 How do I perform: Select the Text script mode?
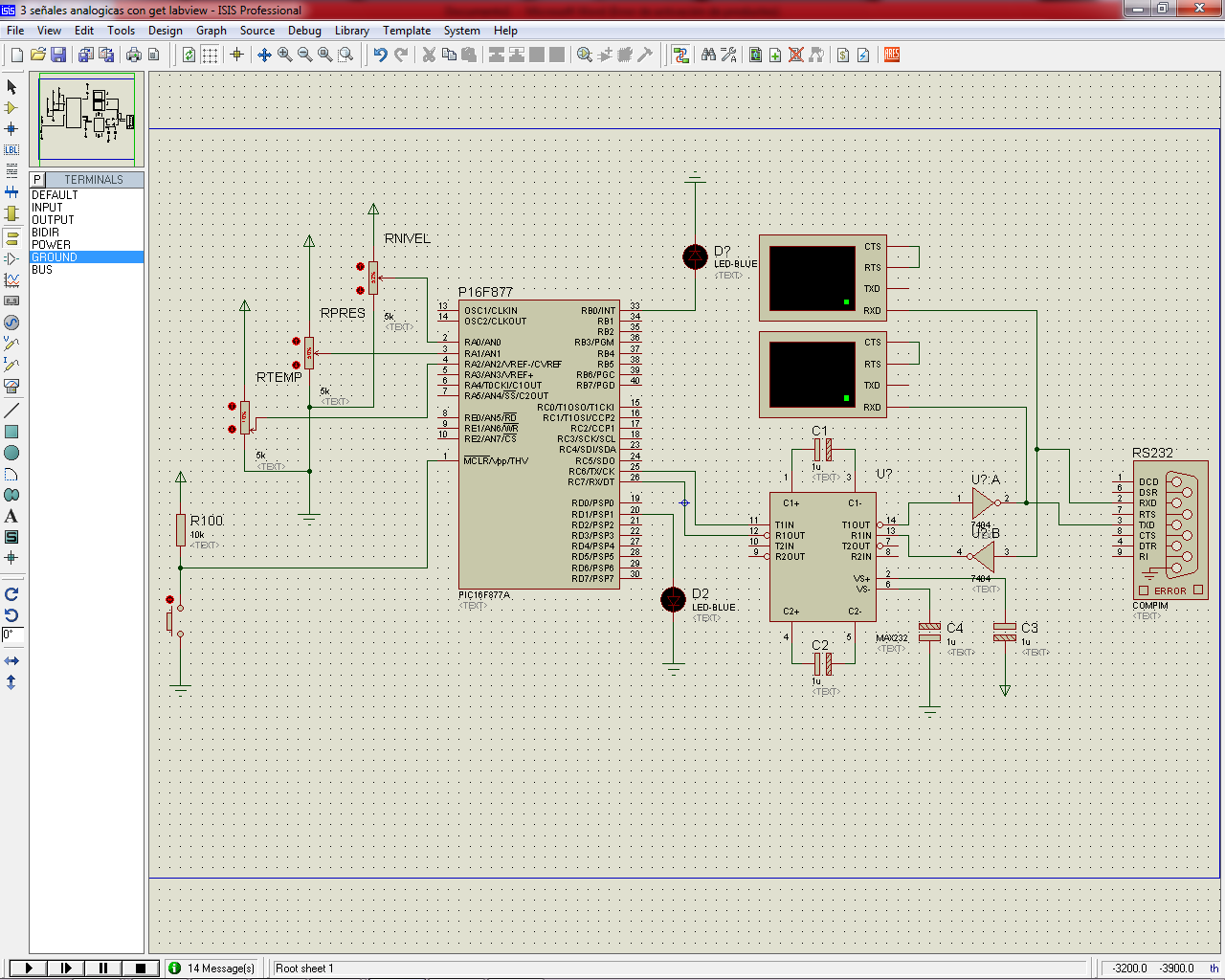(x=11, y=170)
